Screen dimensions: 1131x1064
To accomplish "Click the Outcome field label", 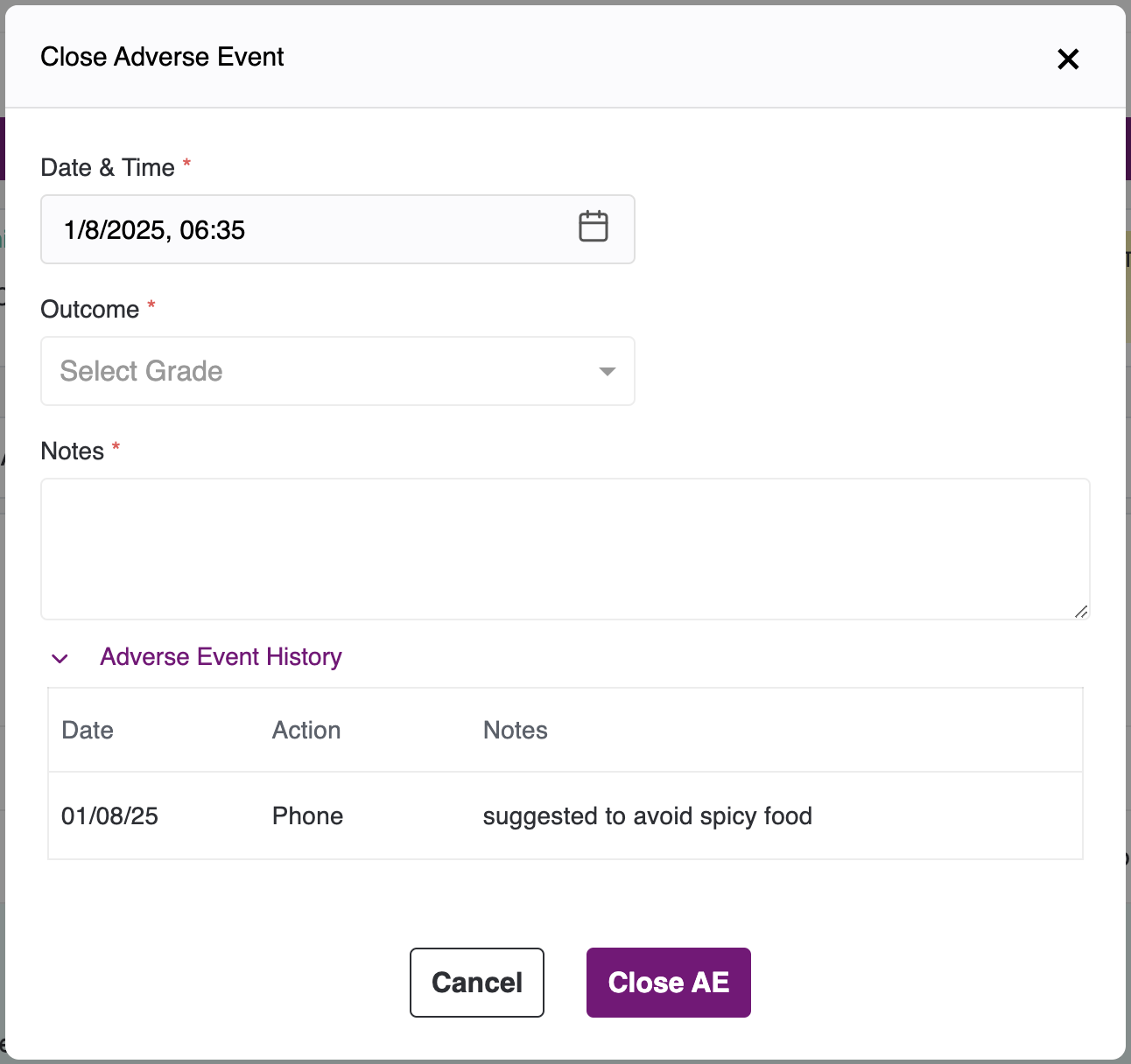I will coord(89,310).
